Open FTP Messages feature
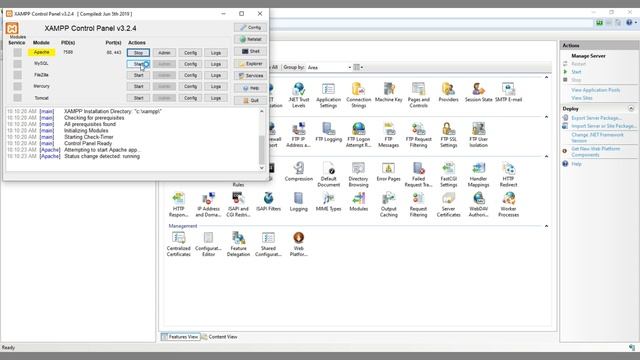This screenshot has height=360, width=640. [x=389, y=135]
